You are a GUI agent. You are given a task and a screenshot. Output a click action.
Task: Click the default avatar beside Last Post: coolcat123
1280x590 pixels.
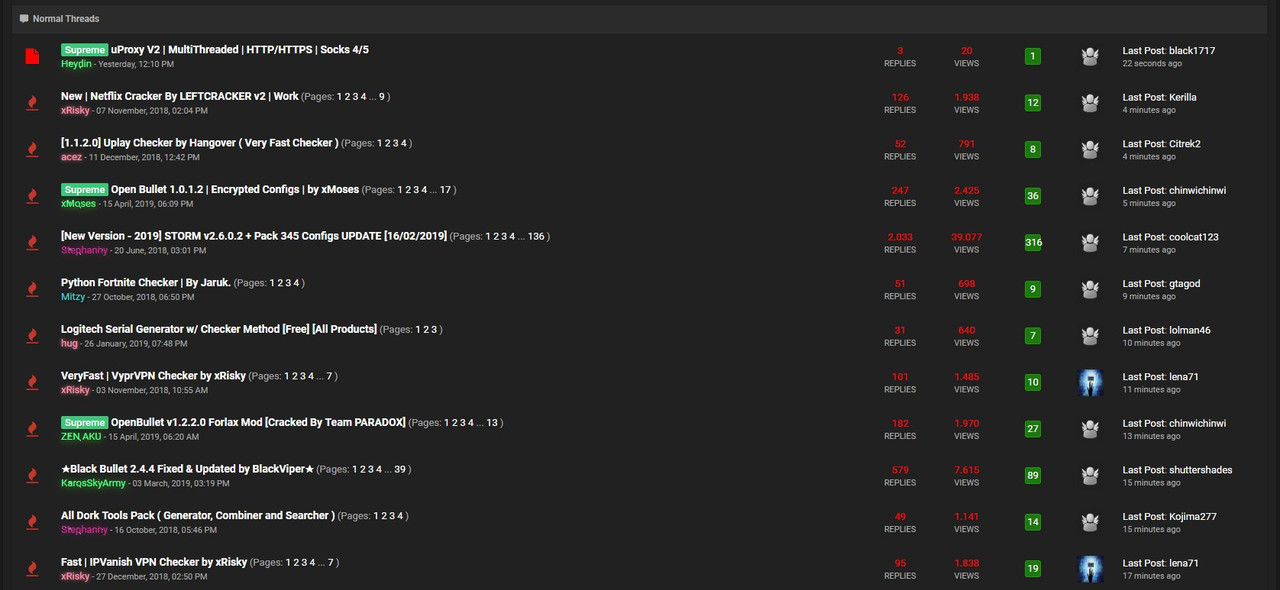[x=1090, y=243]
